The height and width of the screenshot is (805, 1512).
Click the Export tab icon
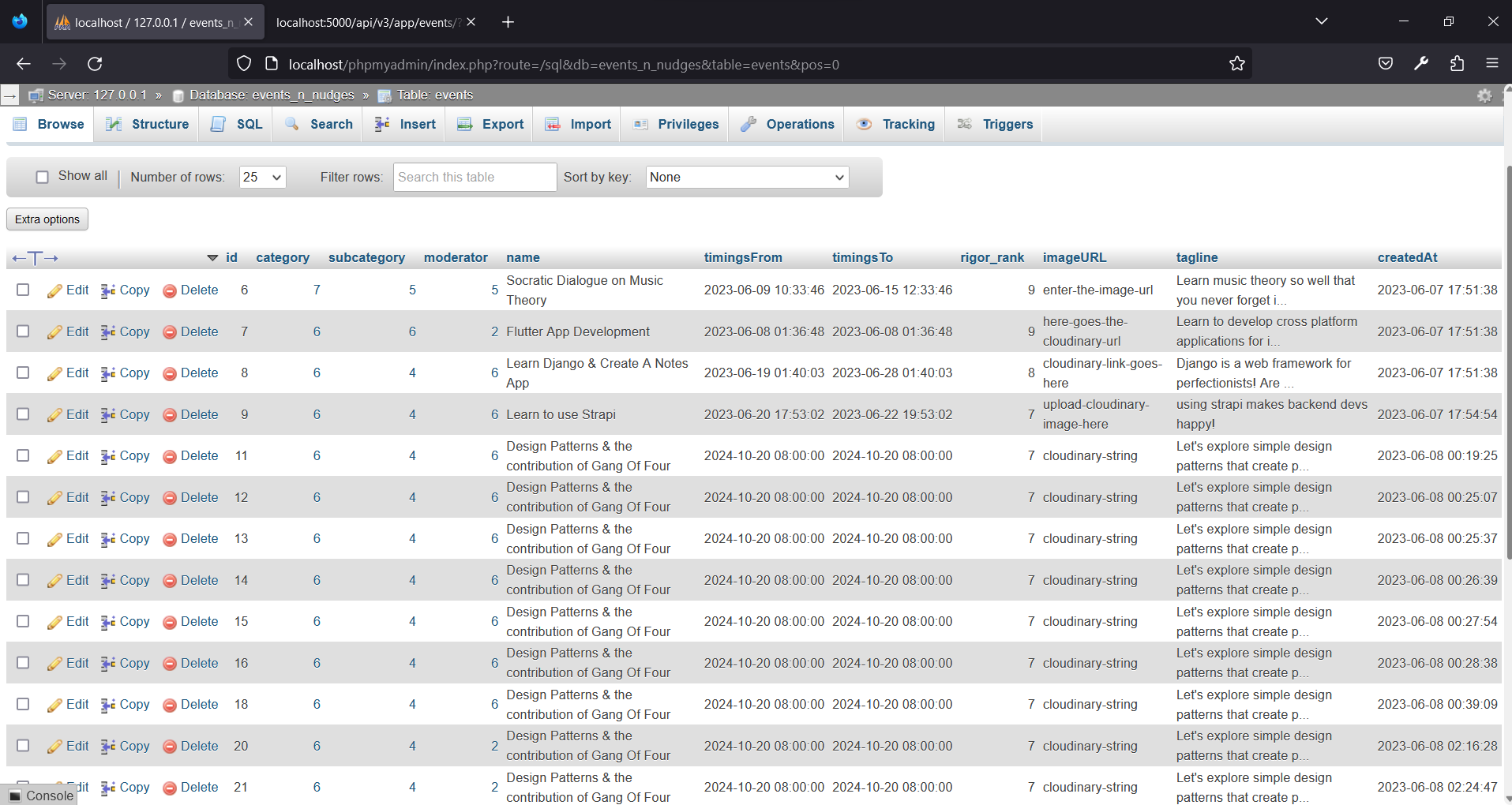465,124
